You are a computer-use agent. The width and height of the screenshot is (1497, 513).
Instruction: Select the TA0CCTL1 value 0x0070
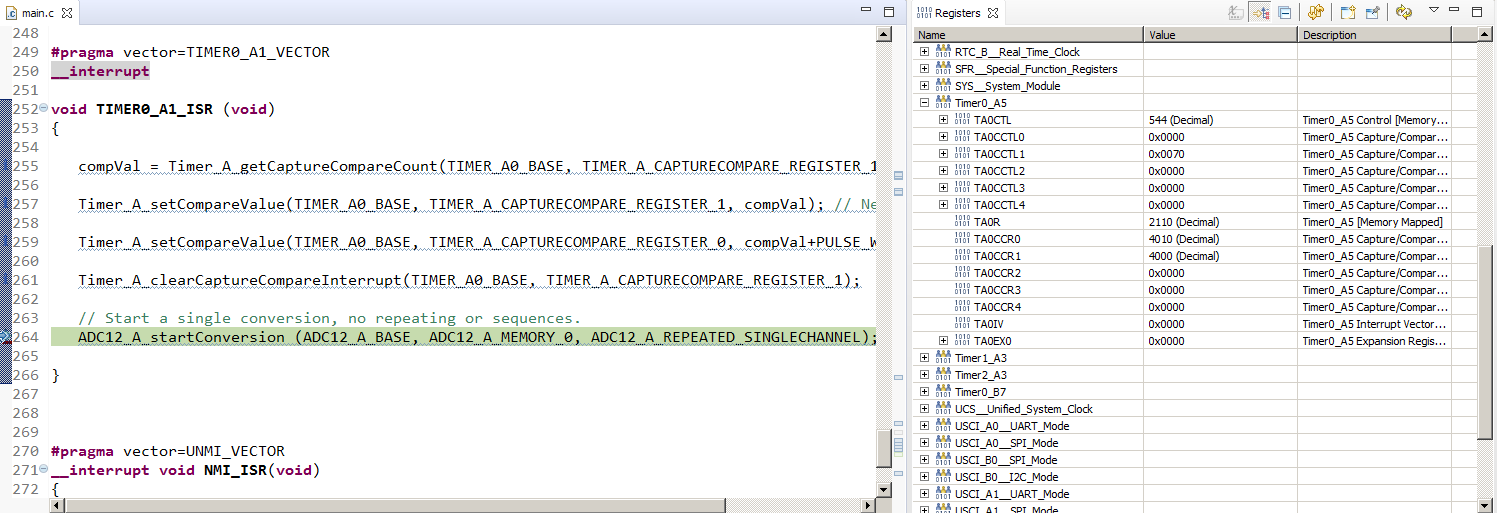click(x=1166, y=154)
